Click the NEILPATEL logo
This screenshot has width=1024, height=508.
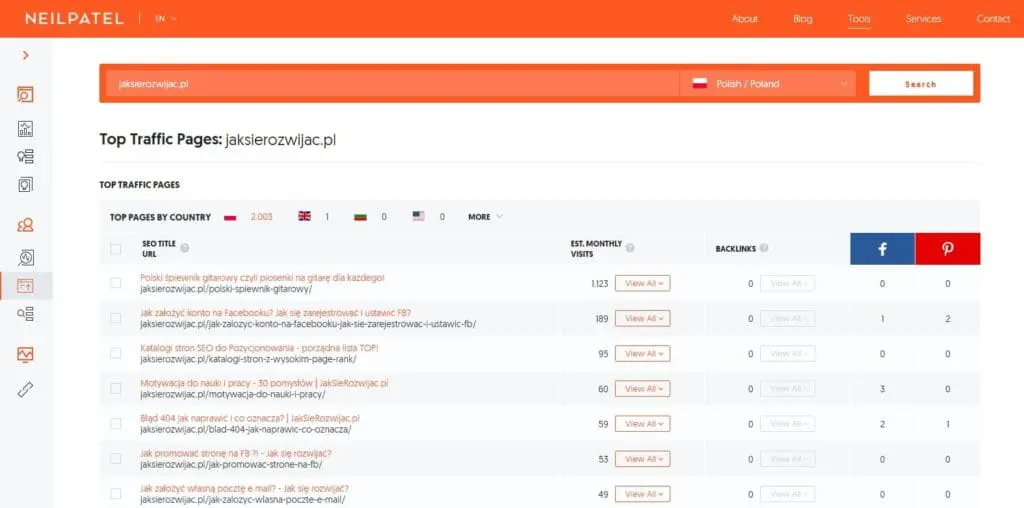pos(74,18)
